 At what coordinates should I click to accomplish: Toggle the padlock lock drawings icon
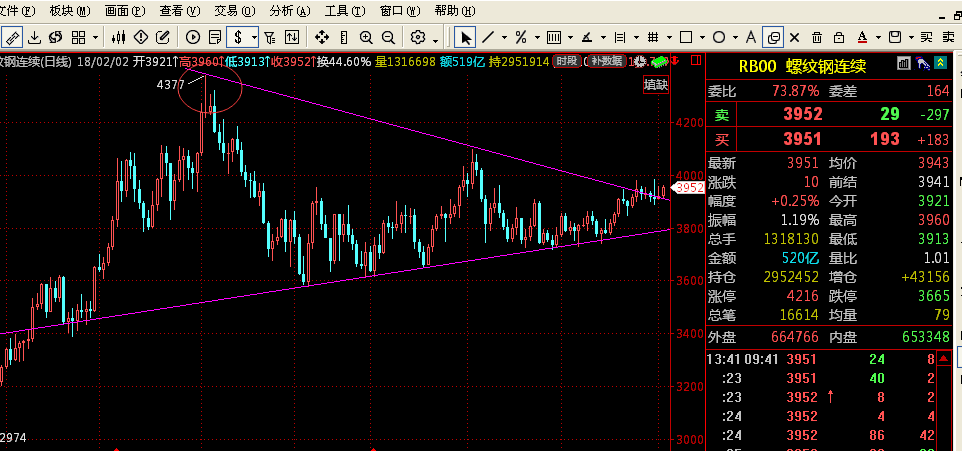tap(839, 37)
